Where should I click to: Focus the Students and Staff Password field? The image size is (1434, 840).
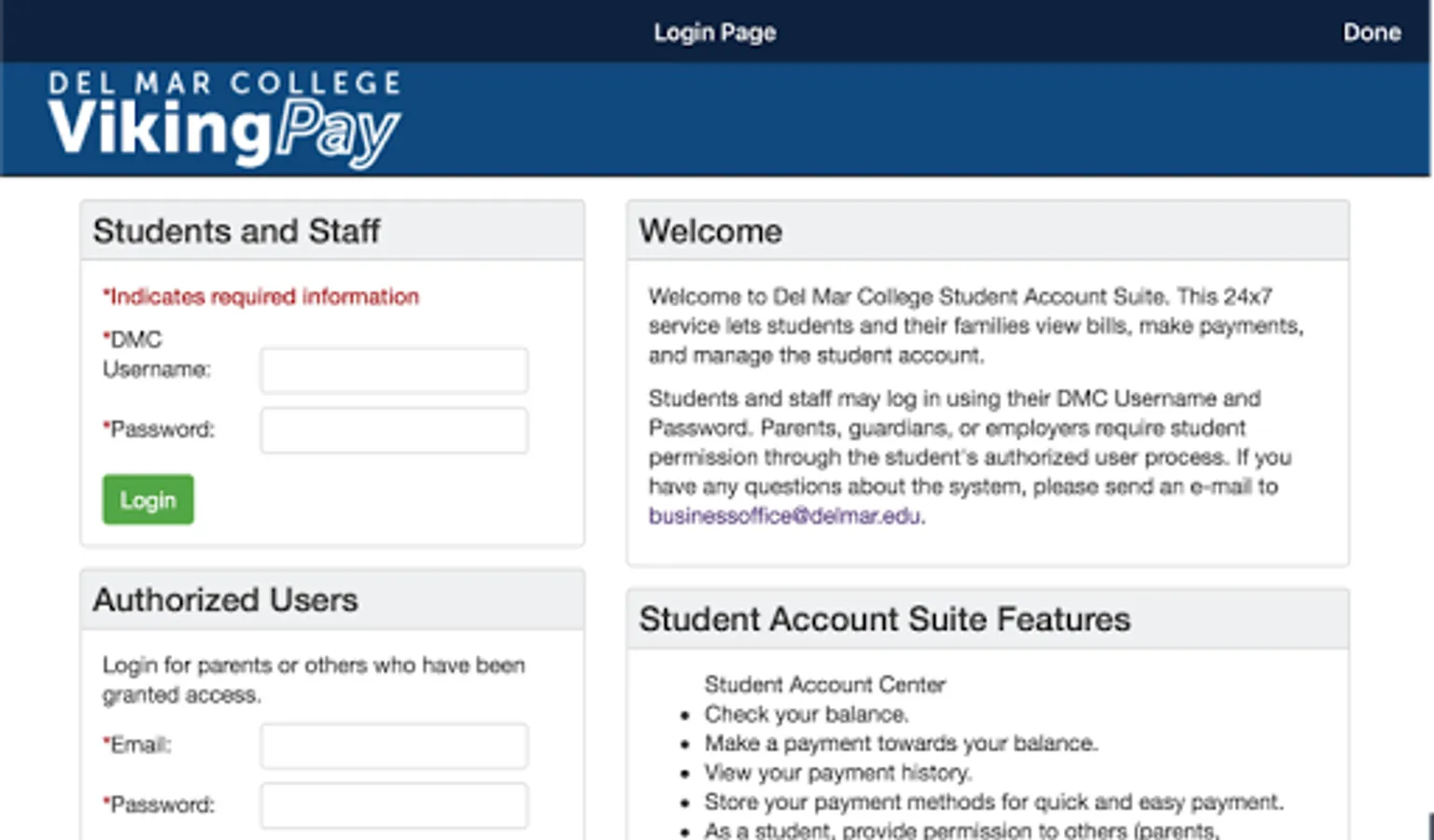point(394,430)
